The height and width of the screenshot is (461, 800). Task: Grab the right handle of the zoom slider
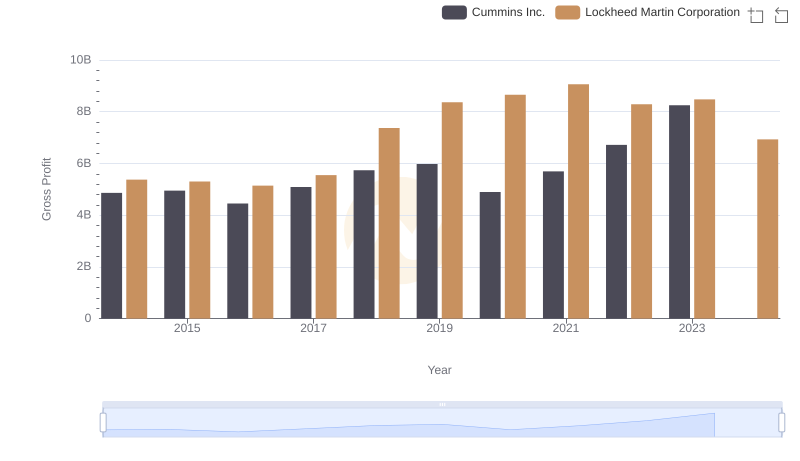pyautogui.click(x=781, y=423)
